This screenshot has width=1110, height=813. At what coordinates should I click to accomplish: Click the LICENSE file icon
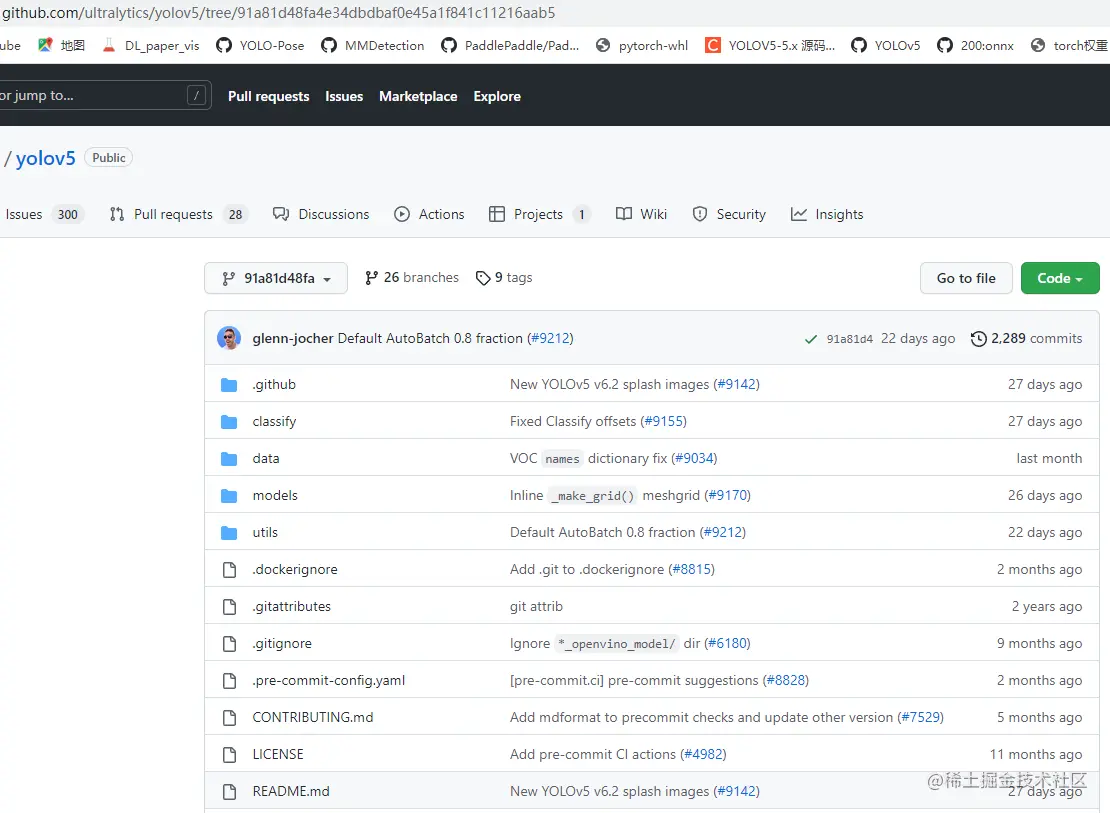pos(229,754)
